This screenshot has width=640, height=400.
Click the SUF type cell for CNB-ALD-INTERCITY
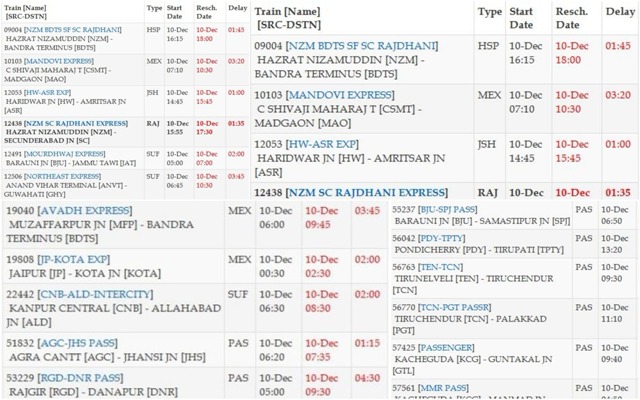239,295
